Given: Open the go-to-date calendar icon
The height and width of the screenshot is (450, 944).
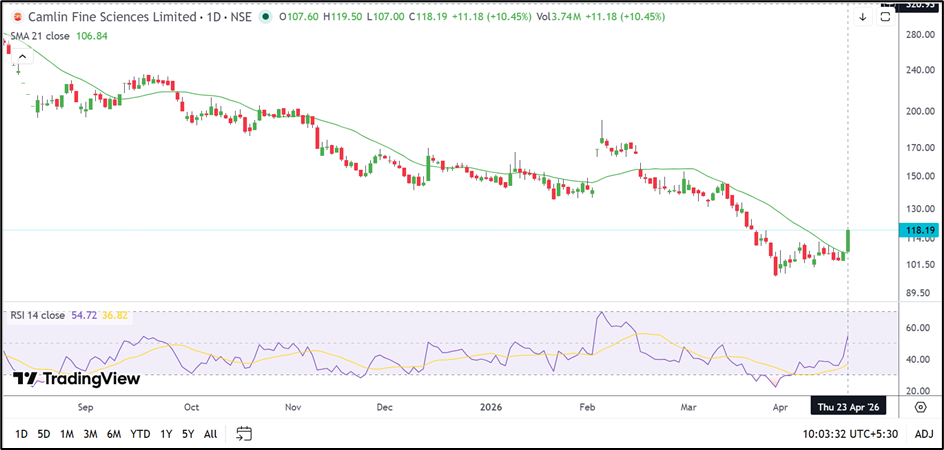Looking at the screenshot, I should 244,433.
